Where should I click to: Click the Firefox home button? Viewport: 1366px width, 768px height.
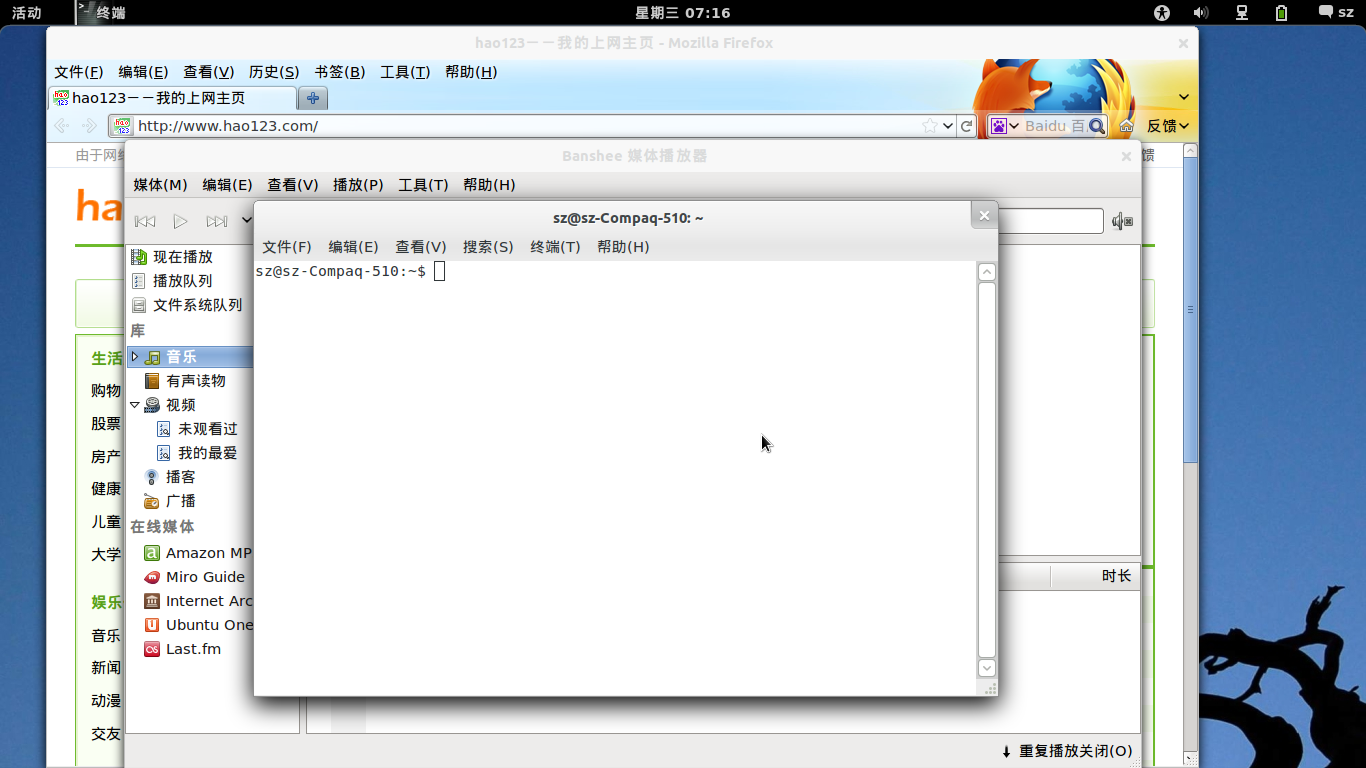click(1127, 126)
